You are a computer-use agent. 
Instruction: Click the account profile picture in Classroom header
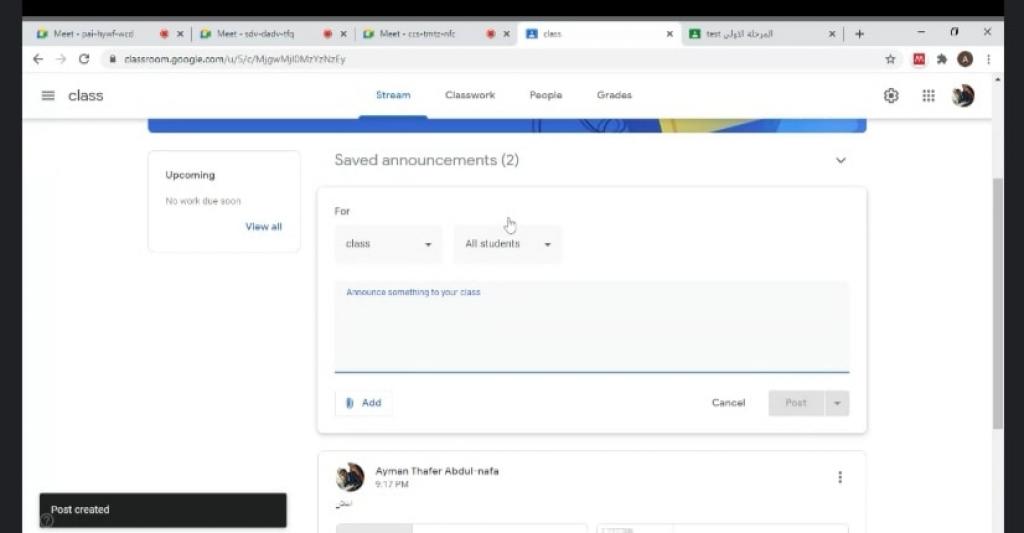click(963, 96)
